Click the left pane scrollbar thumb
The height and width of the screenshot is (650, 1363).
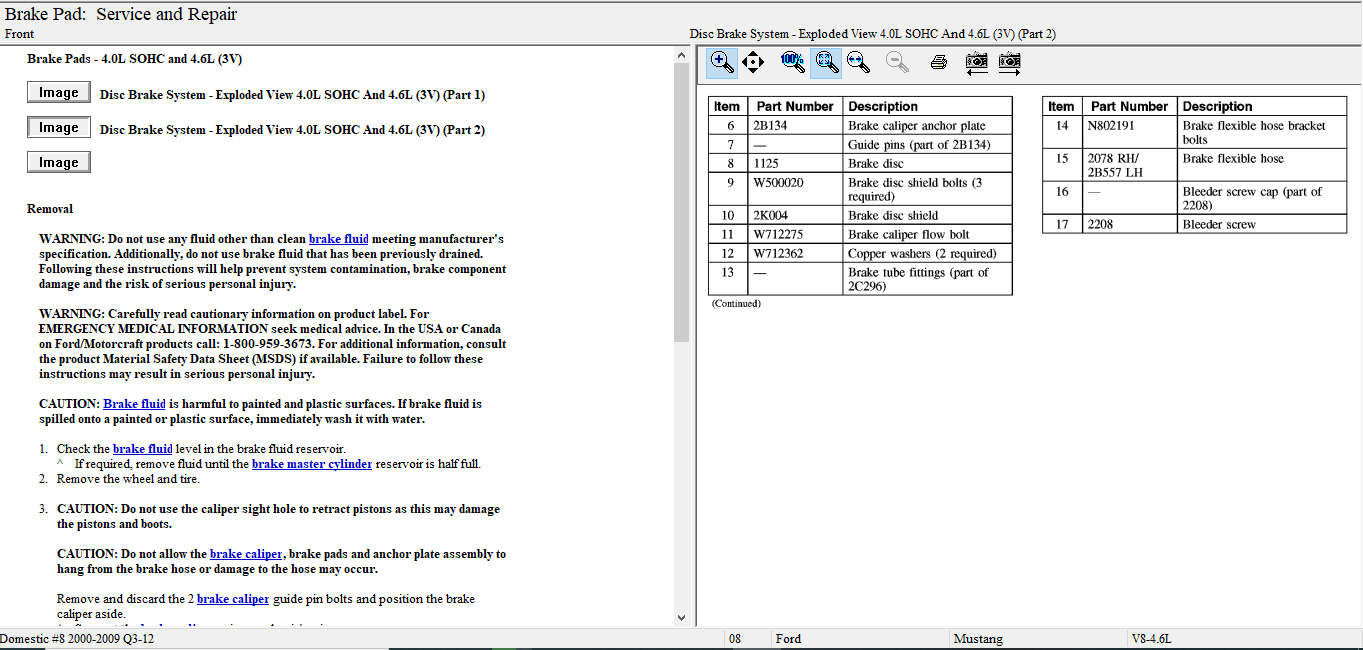(682, 200)
